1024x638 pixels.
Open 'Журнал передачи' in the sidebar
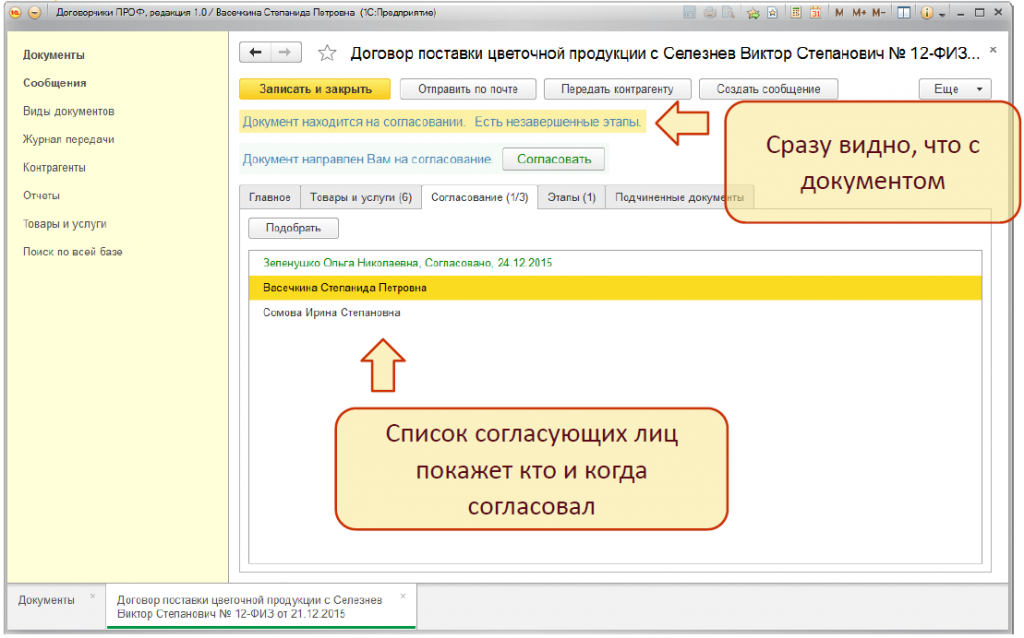[68, 139]
